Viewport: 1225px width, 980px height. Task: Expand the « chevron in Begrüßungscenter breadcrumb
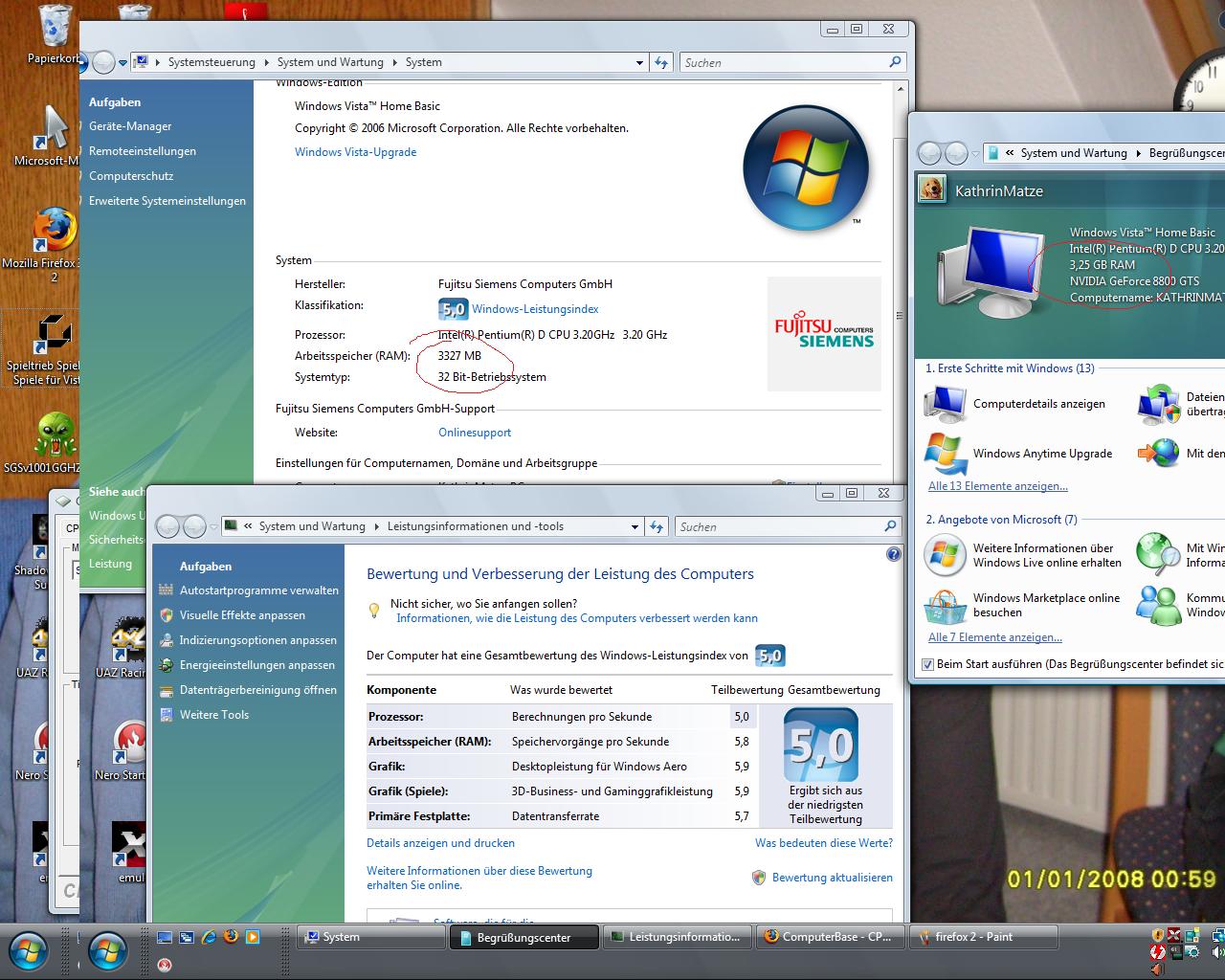[1010, 153]
